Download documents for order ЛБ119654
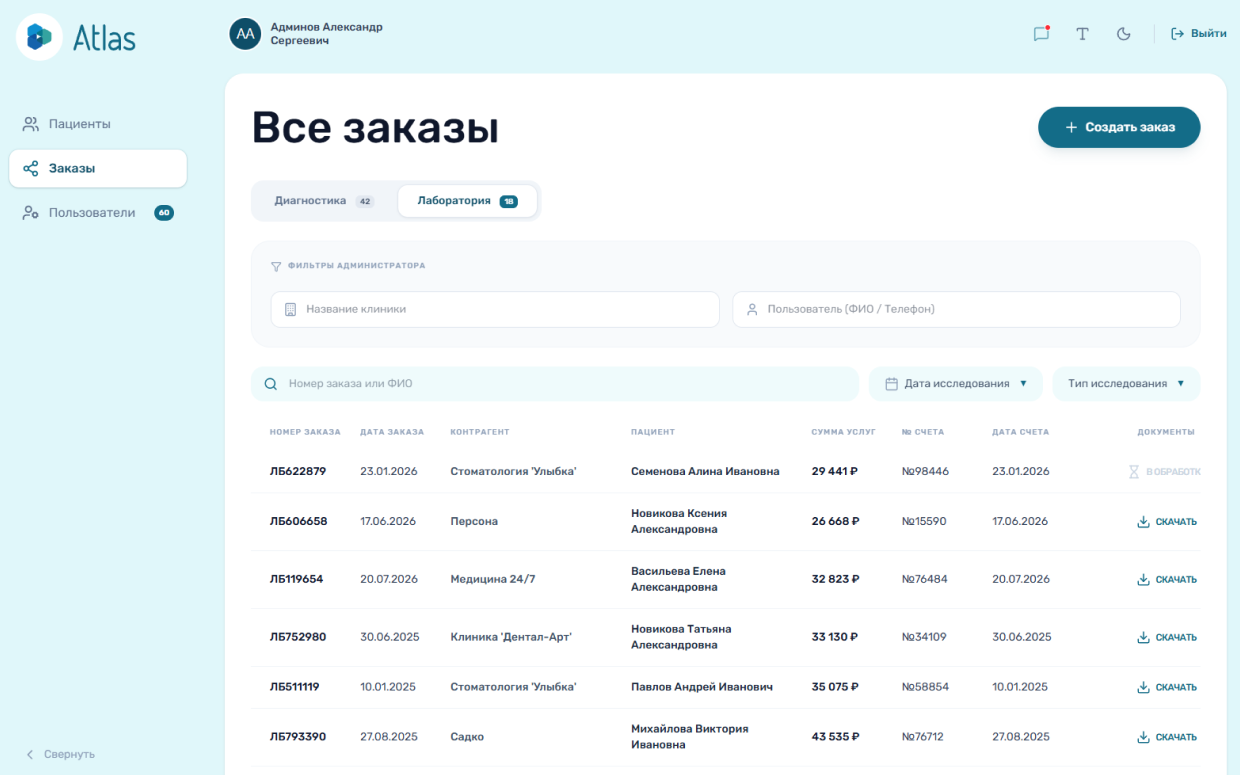The height and width of the screenshot is (775, 1240). click(1166, 580)
